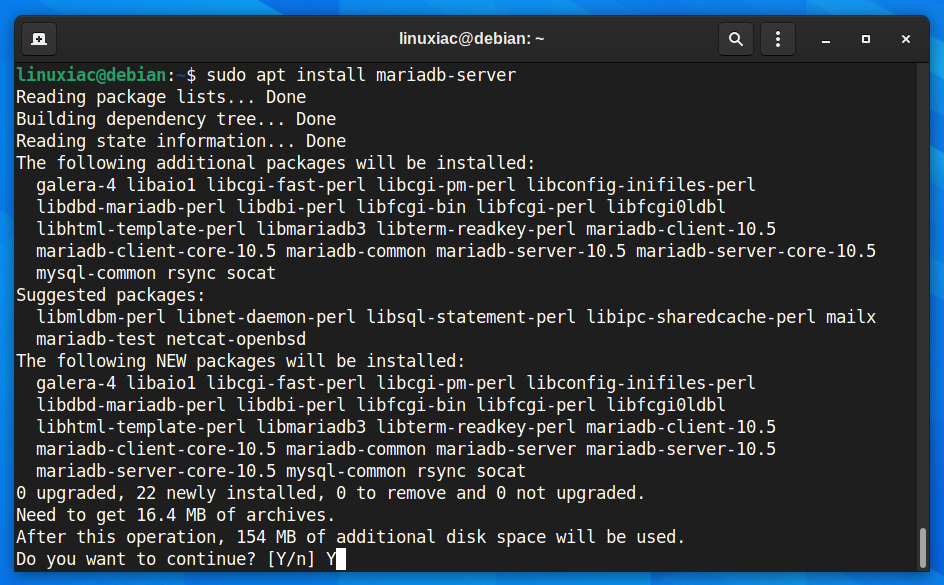Click the green linuxiac@debian prompt text
The width and height of the screenshot is (944, 585).
coord(92,75)
